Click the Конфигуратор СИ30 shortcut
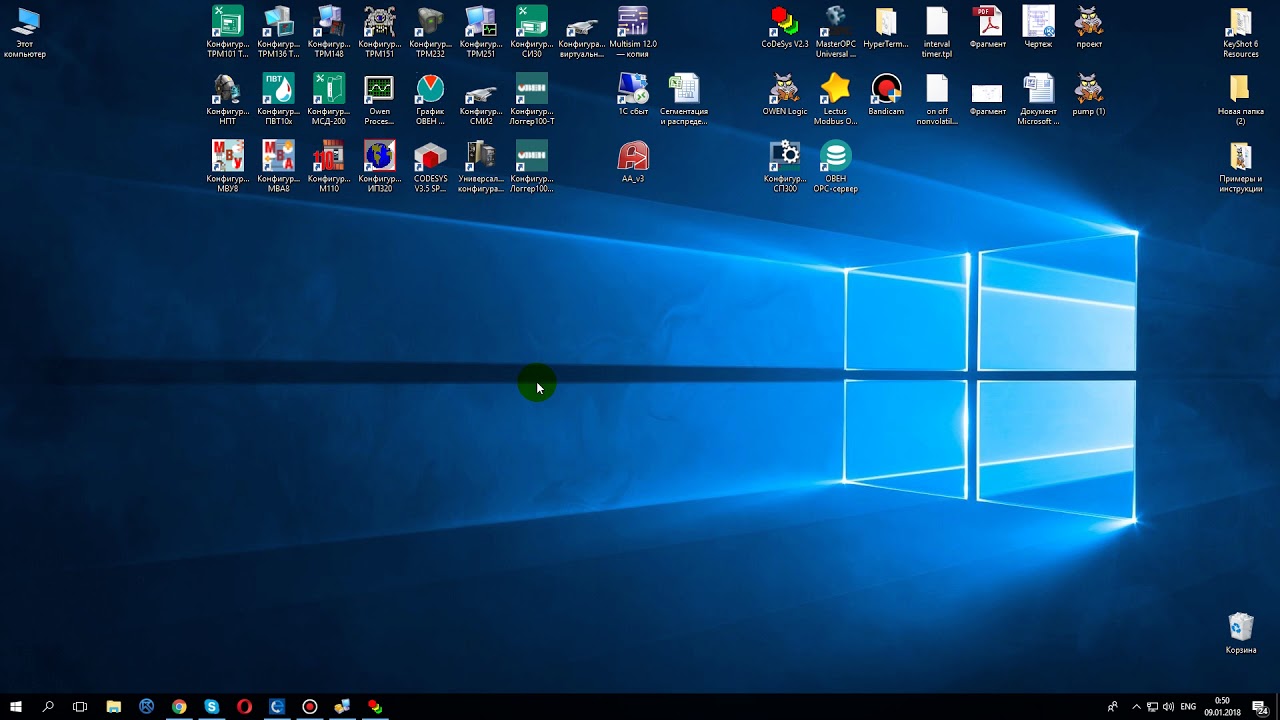 (532, 32)
